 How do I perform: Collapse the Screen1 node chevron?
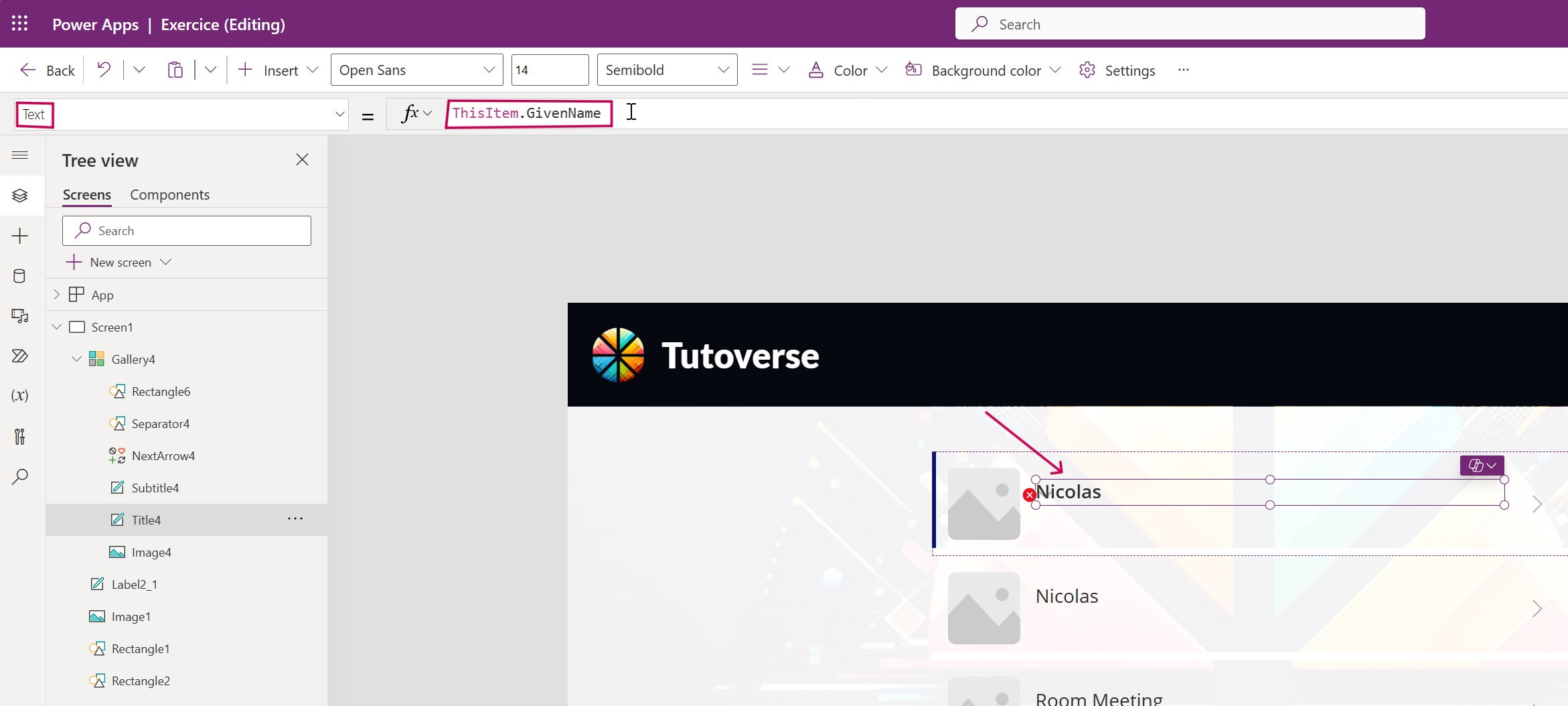tap(57, 326)
